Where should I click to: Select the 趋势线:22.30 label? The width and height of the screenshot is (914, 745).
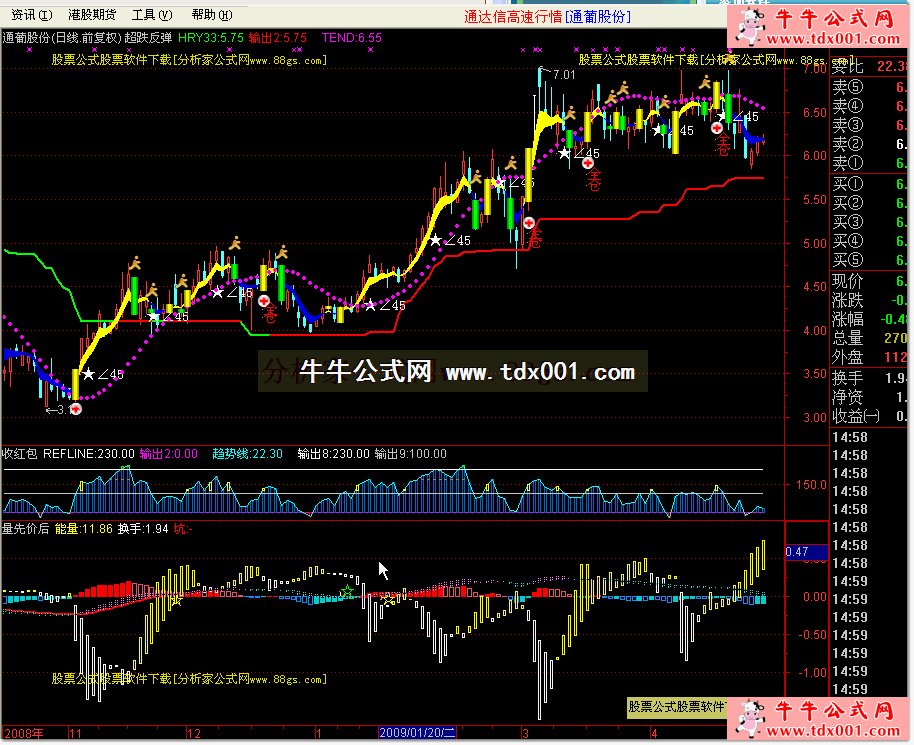247,454
